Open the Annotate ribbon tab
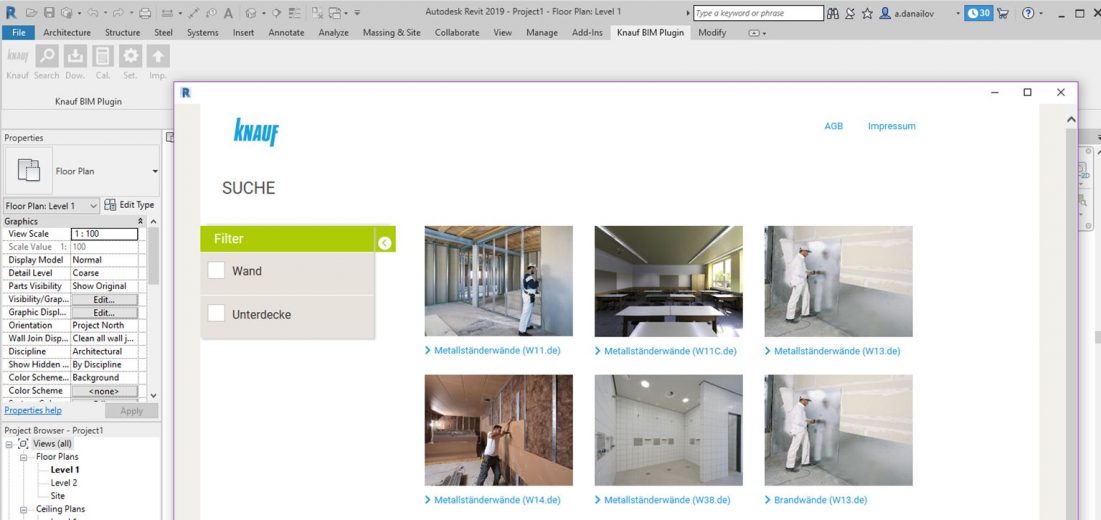The image size is (1101, 520). pyautogui.click(x=287, y=32)
